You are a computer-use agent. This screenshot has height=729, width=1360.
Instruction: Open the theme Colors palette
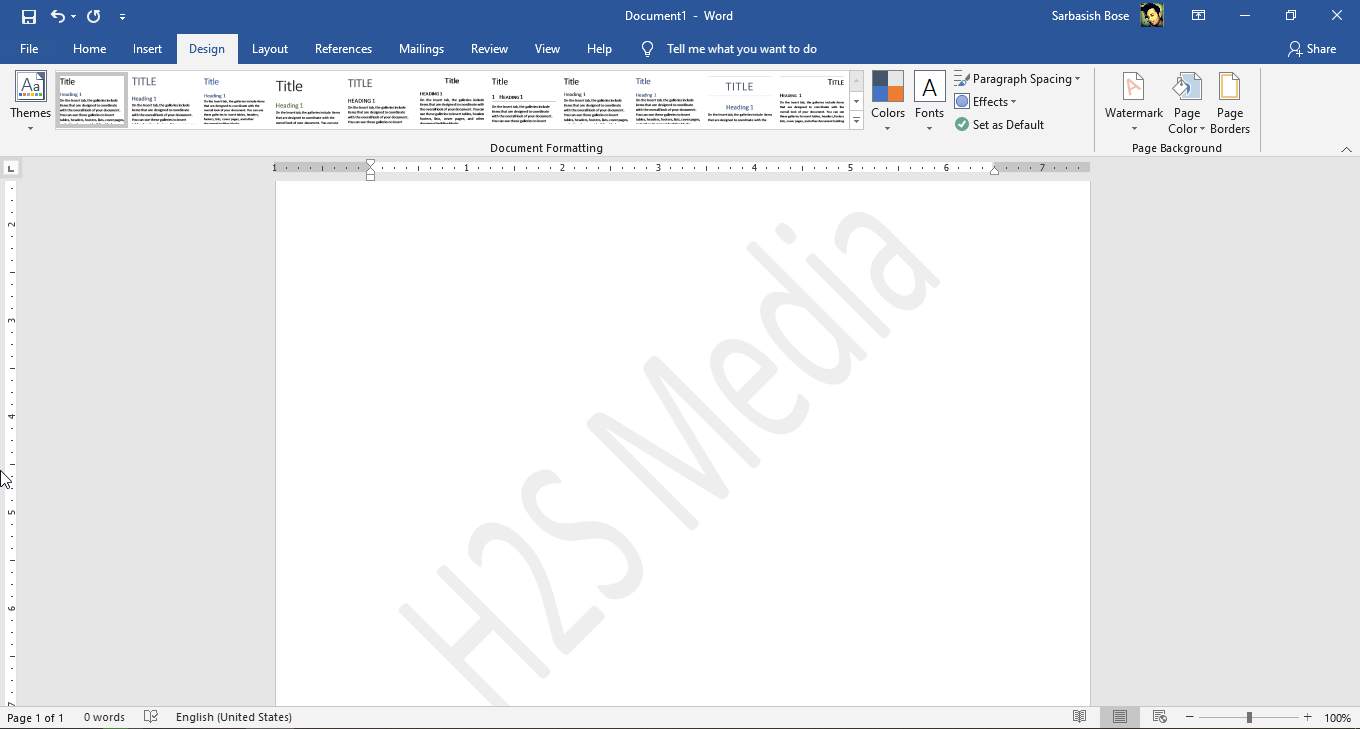coord(887,100)
